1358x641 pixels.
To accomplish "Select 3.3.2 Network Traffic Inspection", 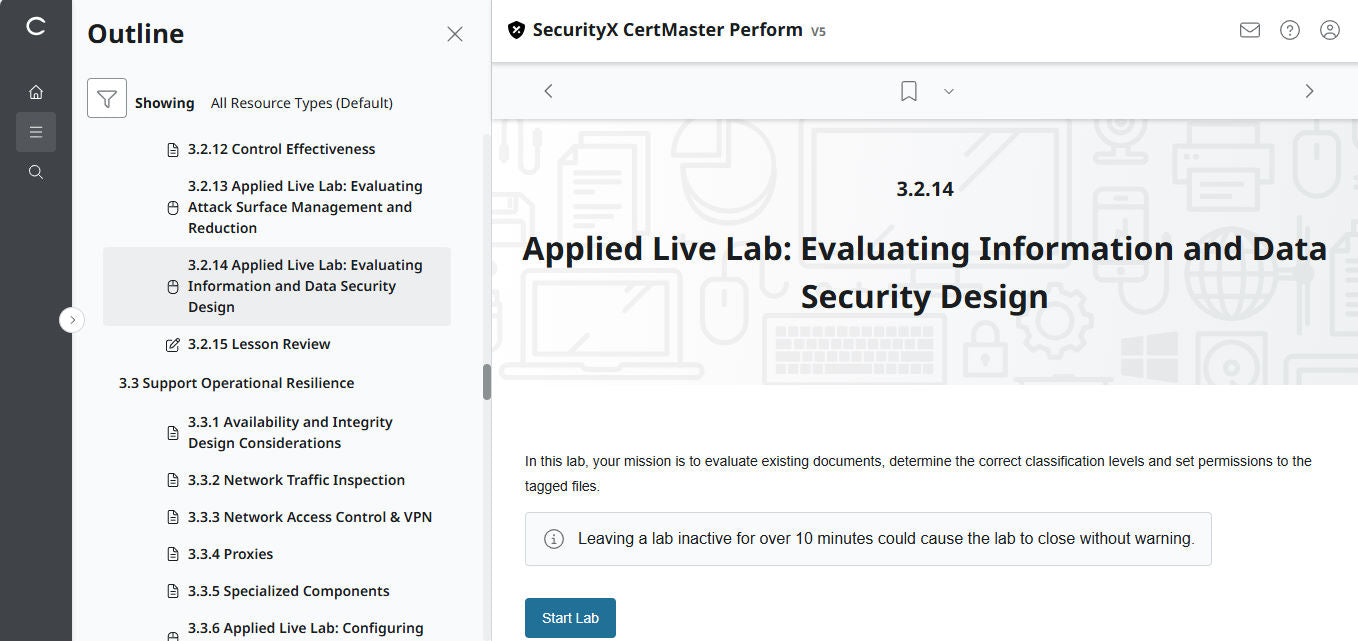I will [x=296, y=479].
